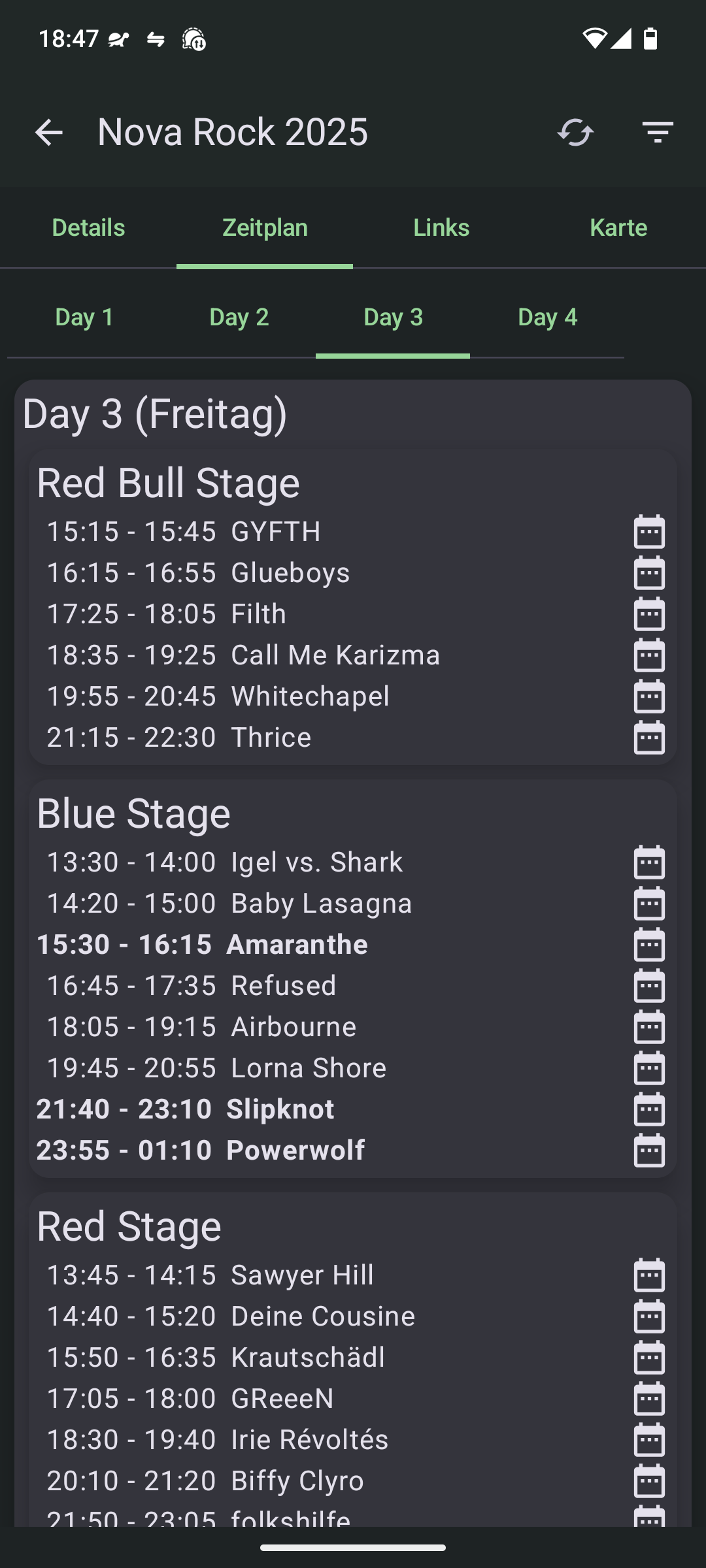Select Day 1 schedule
Screen dimensions: 706x1568
pyautogui.click(x=84, y=317)
